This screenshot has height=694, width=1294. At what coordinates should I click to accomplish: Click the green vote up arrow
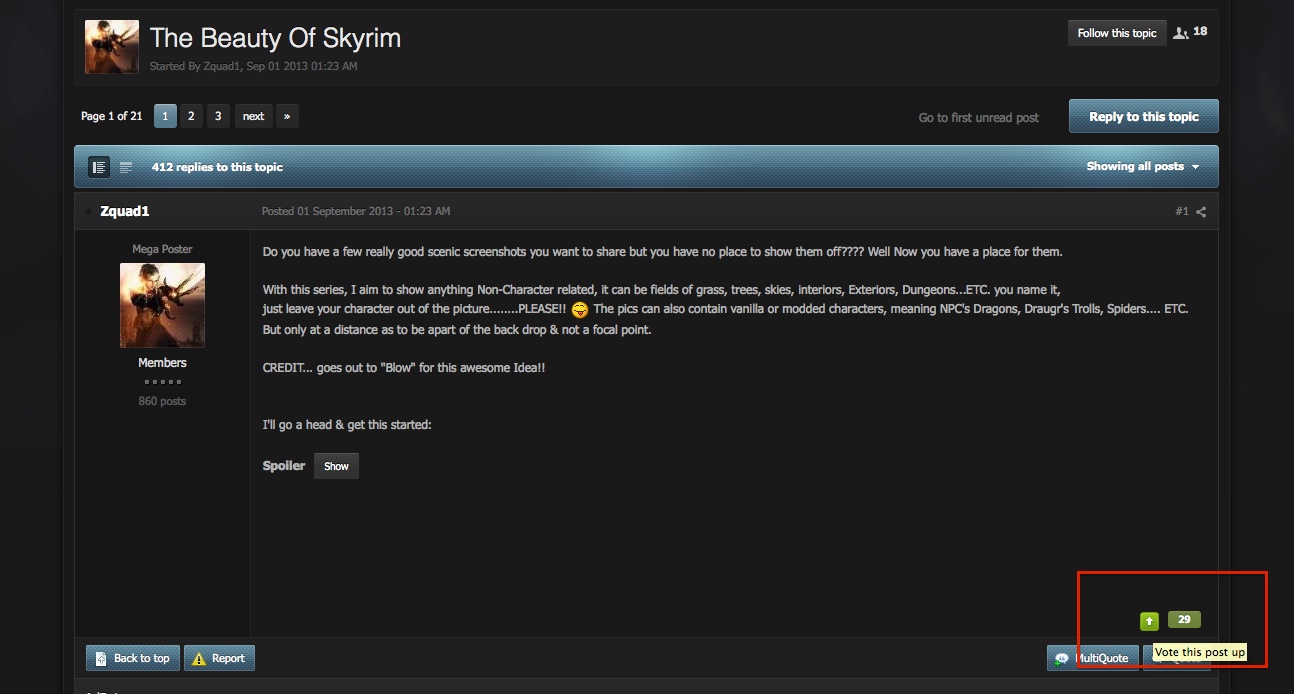click(1149, 621)
